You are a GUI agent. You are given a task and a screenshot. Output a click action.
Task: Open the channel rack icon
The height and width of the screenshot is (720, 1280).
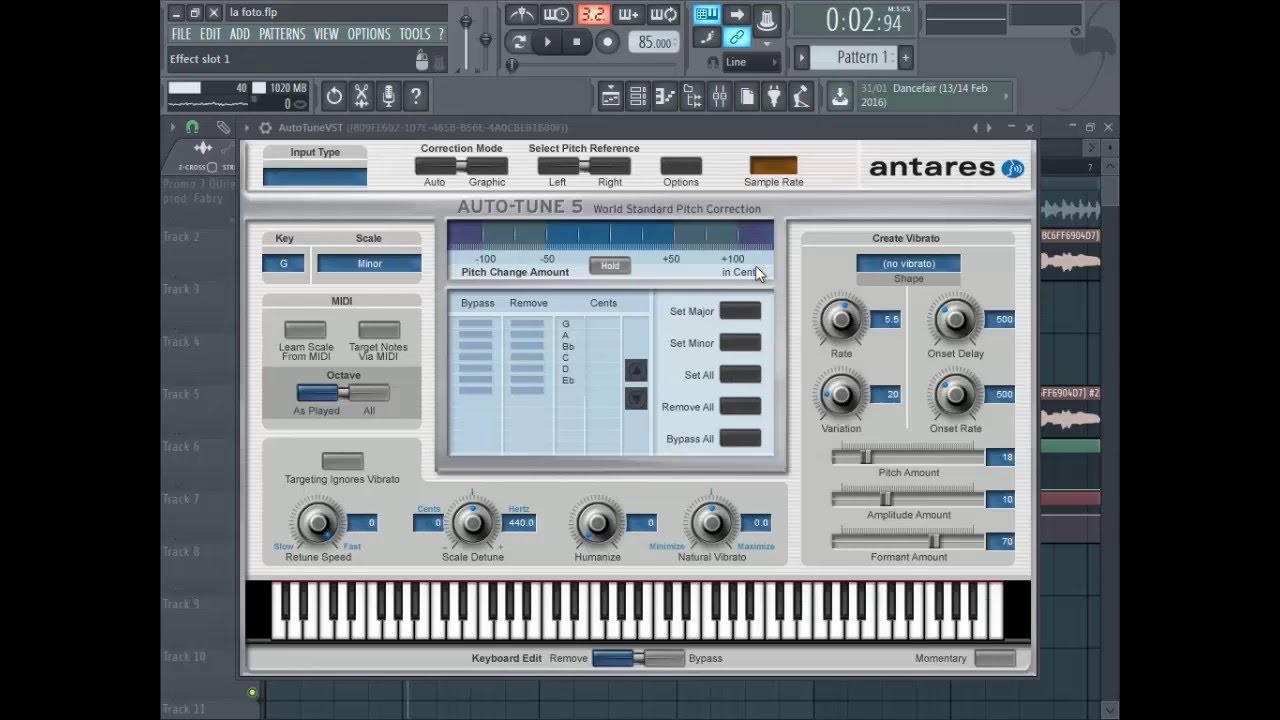pos(637,96)
